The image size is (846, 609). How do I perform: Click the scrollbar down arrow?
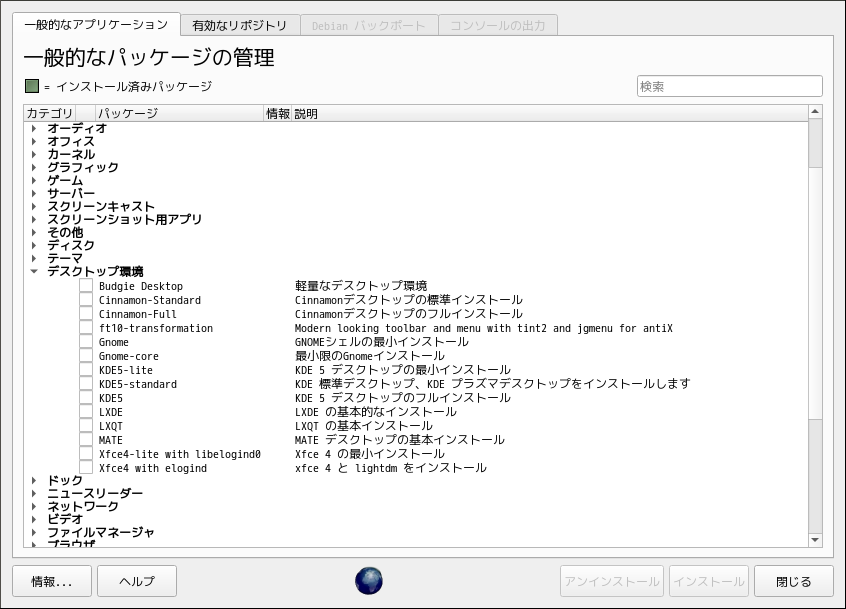pos(815,540)
